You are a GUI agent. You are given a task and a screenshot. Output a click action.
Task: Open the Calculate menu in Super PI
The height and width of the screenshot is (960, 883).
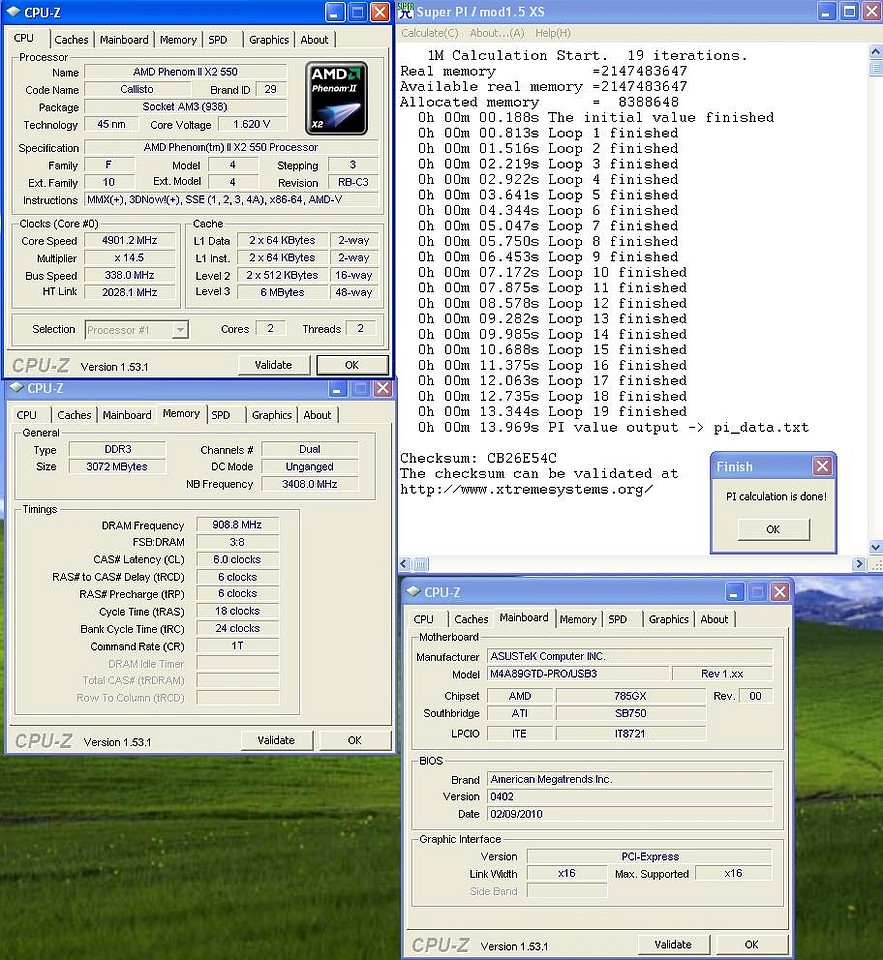pyautogui.click(x=428, y=33)
